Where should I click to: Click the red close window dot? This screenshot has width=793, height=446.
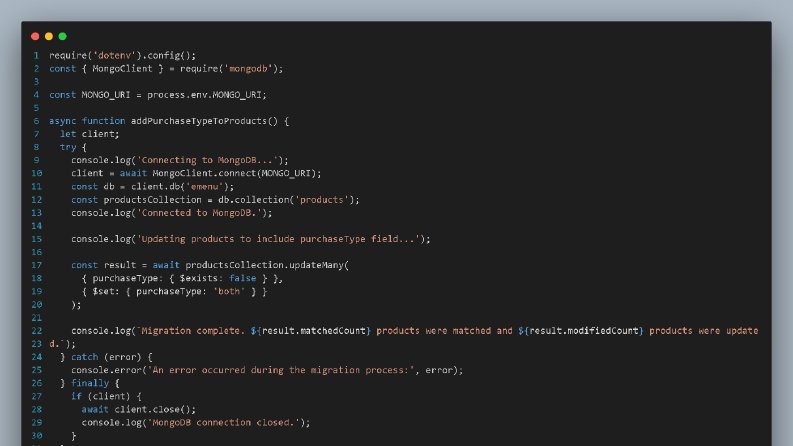[x=35, y=36]
